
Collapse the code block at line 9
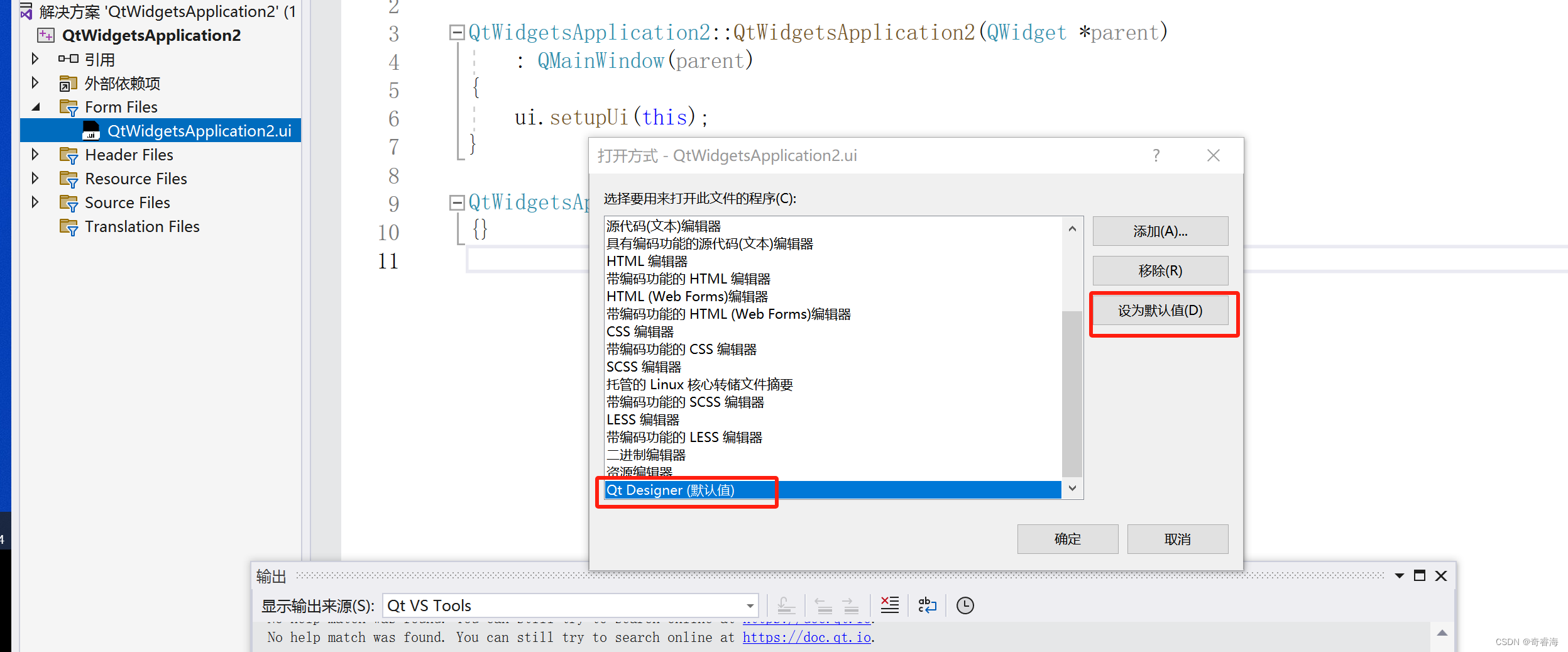(457, 202)
